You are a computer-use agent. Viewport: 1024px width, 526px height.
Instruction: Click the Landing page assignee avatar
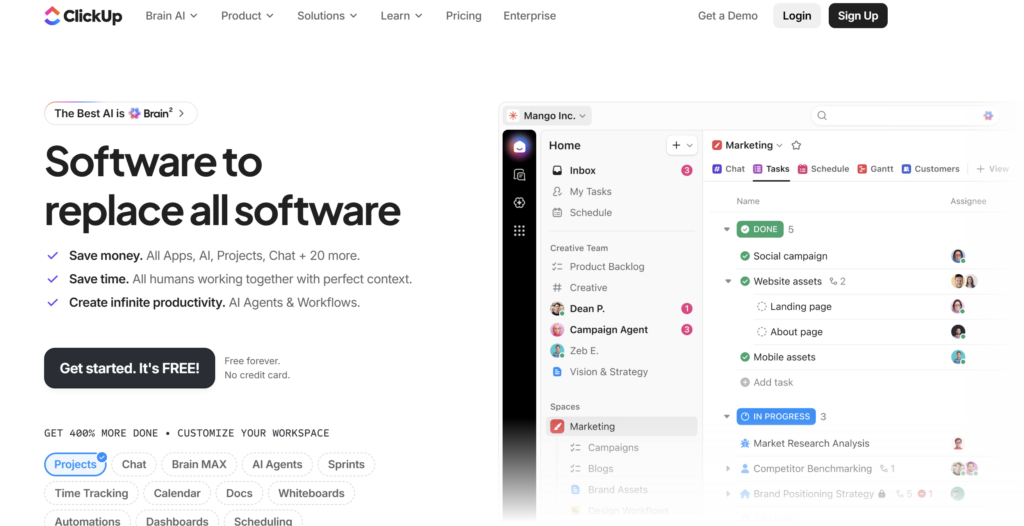pyautogui.click(x=957, y=306)
